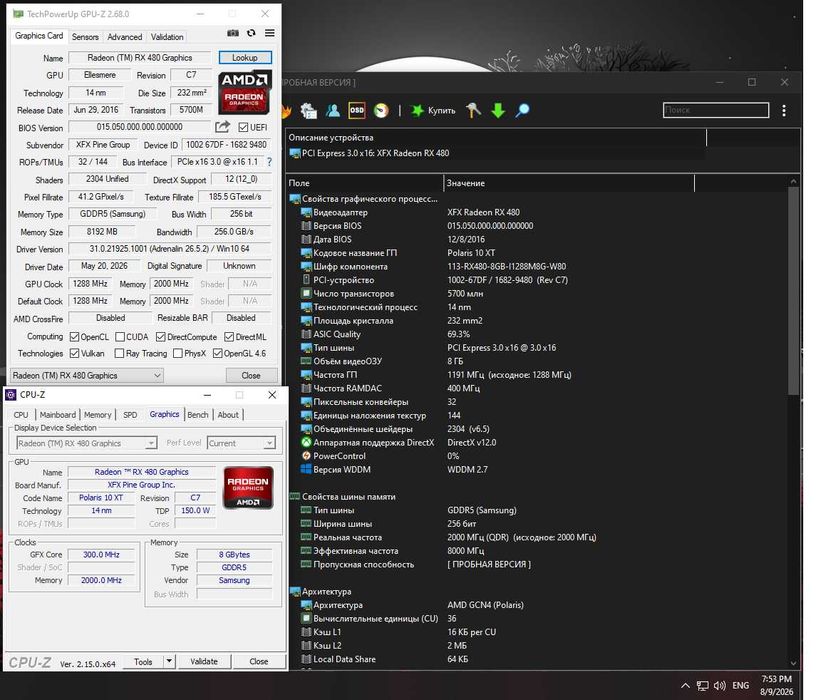This screenshot has width=821, height=700.
Task: Click scroll-down arrow in AIDA64 list
Action: pos(794,663)
